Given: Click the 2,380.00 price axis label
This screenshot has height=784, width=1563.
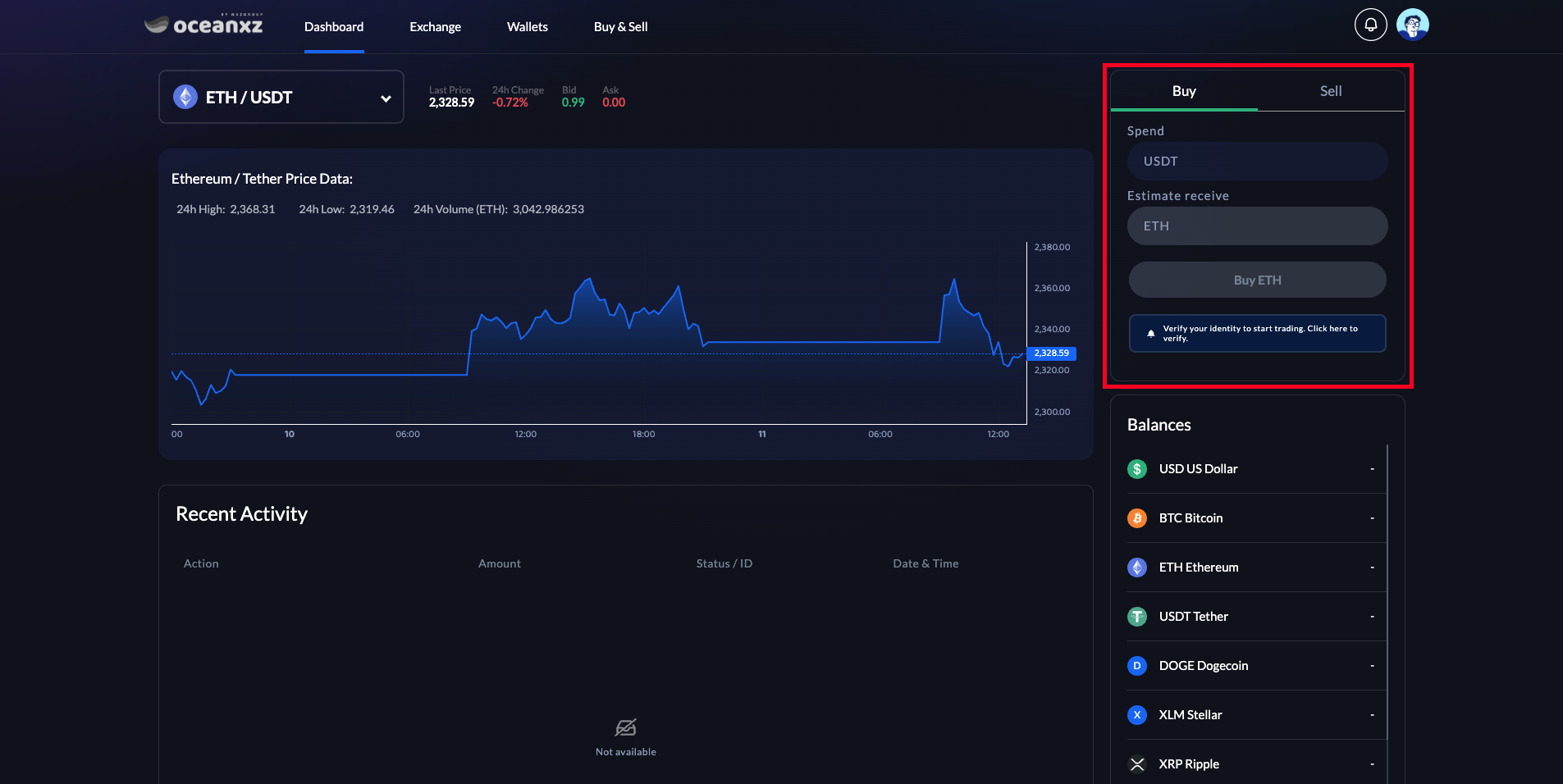Looking at the screenshot, I should point(1052,247).
